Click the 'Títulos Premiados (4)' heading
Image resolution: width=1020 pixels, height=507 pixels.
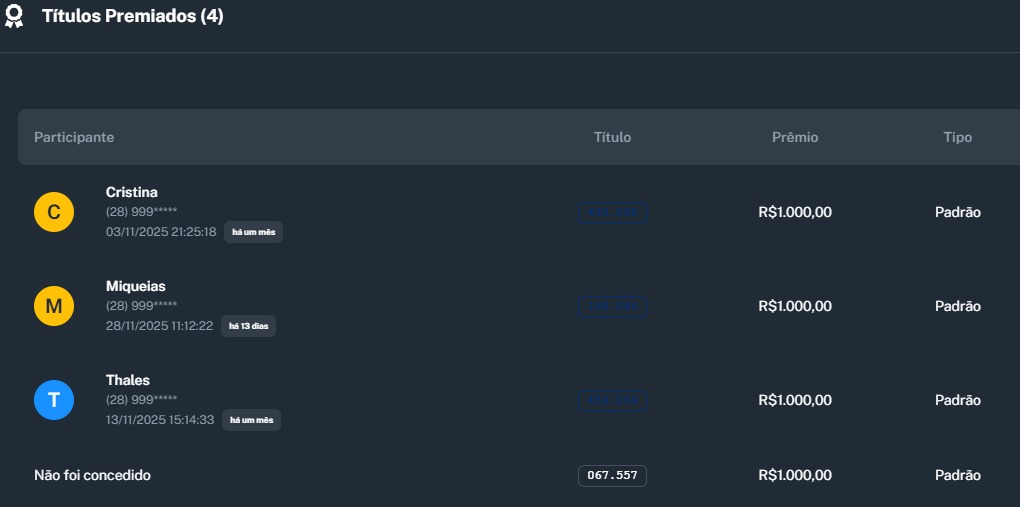[x=133, y=17]
